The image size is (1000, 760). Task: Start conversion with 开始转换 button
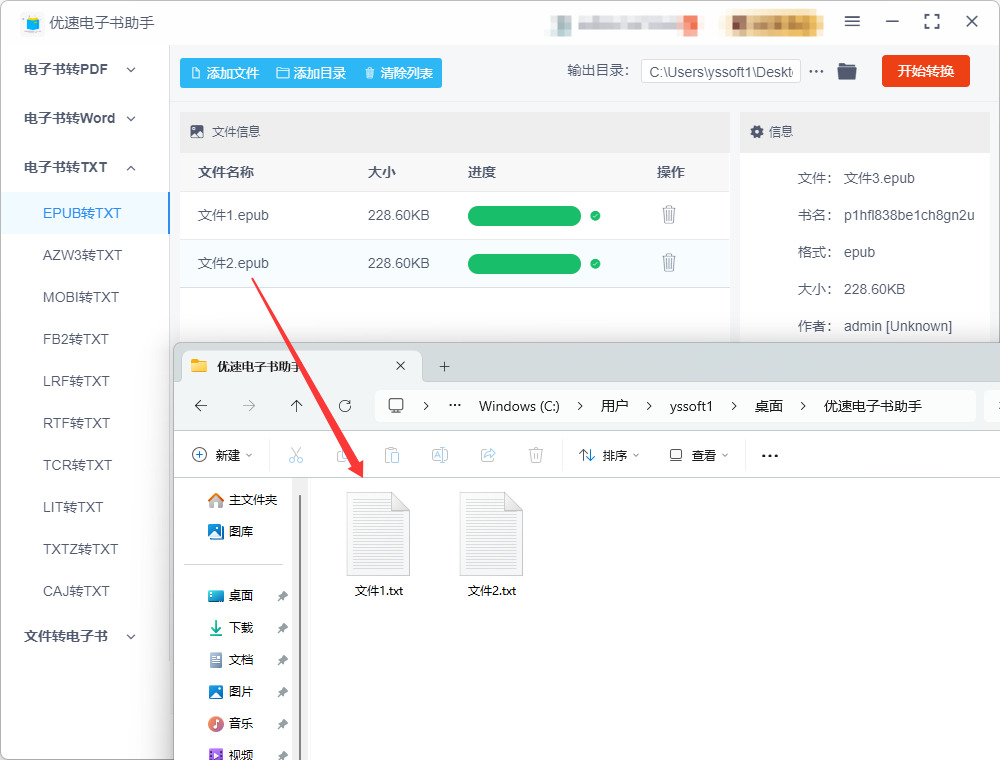(925, 71)
